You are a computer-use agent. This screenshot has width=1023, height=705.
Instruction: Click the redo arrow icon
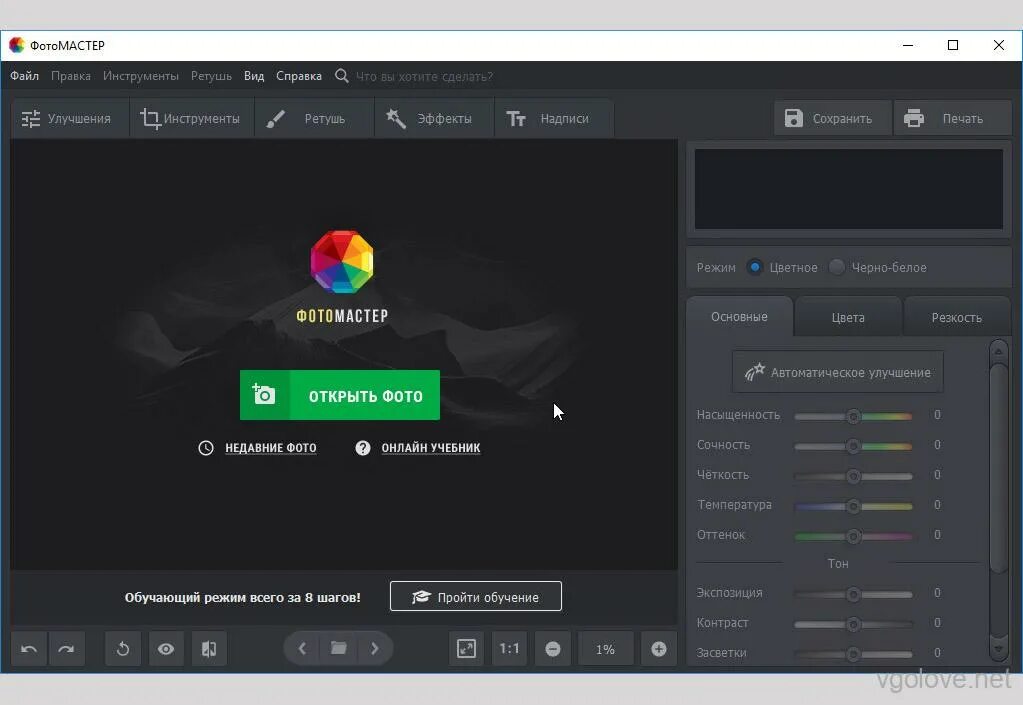click(67, 649)
